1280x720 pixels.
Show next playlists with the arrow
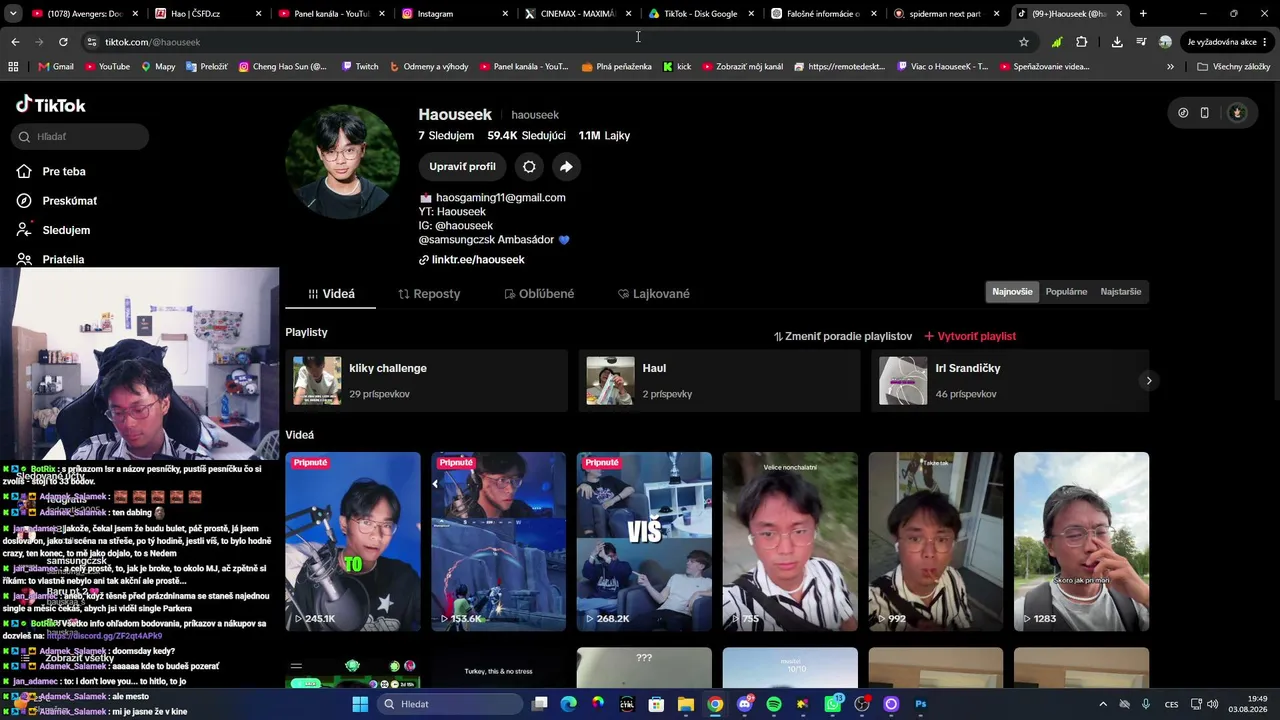tap(1149, 381)
